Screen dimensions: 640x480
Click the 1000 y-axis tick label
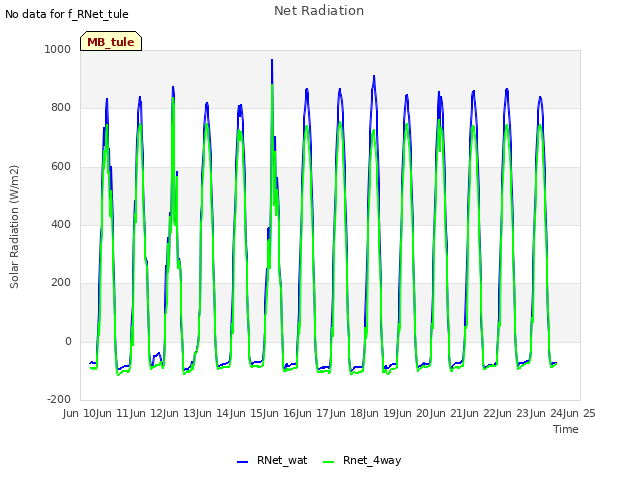[x=58, y=49]
